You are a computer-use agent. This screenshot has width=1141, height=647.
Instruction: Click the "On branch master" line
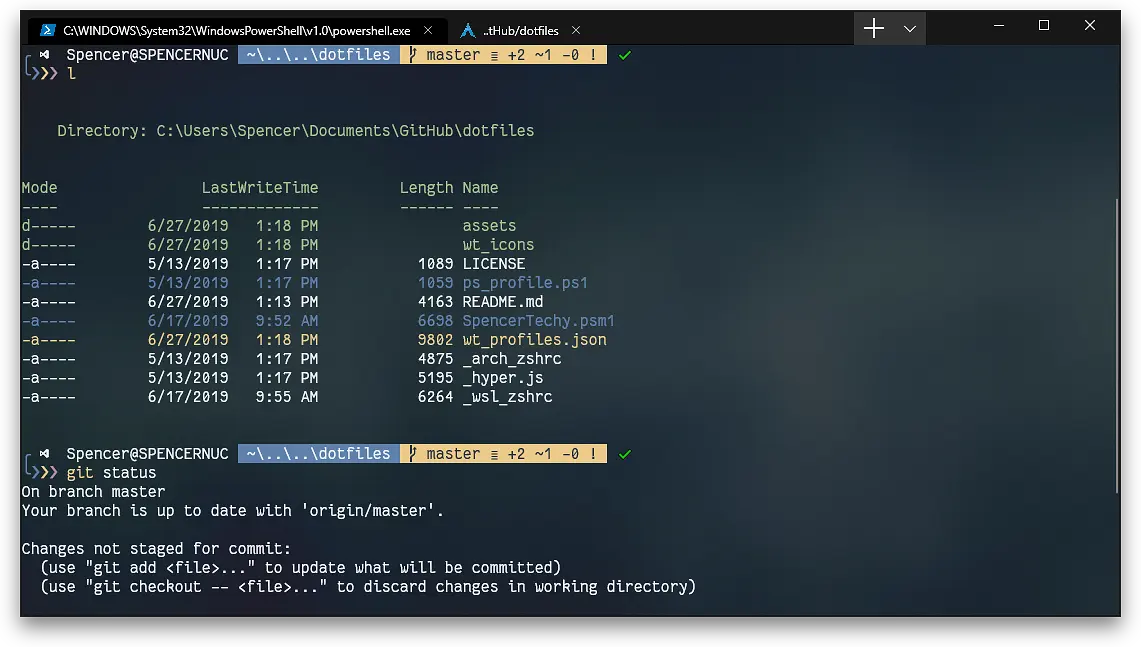coord(93,491)
